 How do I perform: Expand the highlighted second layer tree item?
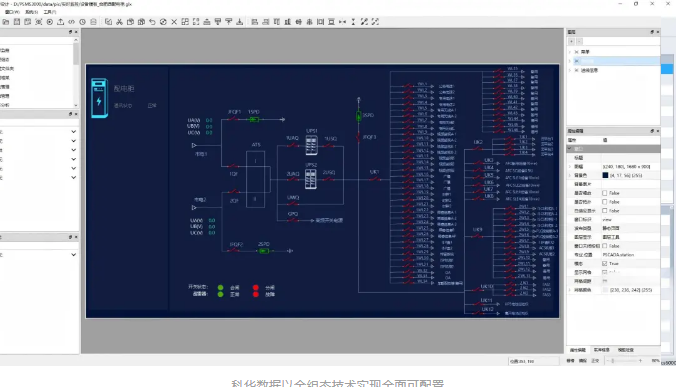point(570,61)
